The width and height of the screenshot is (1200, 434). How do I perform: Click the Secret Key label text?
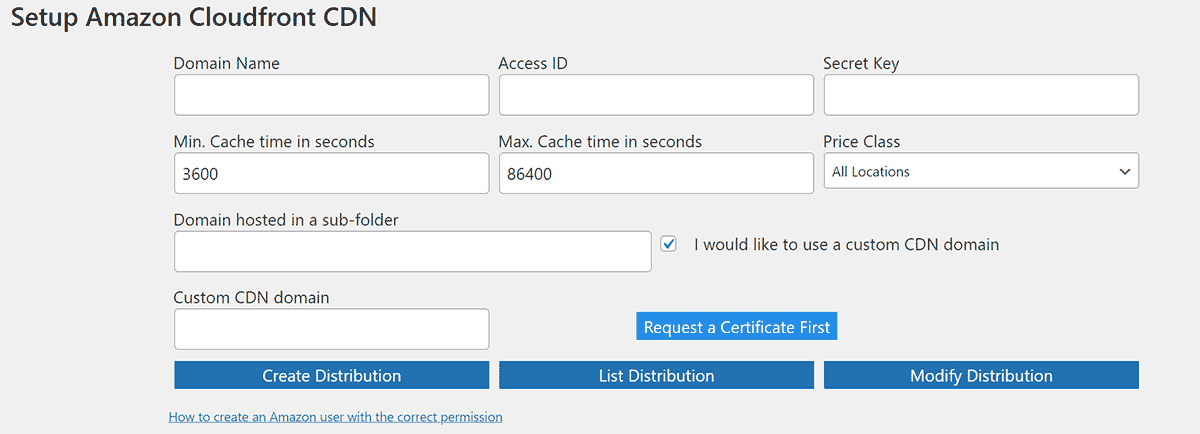point(860,64)
